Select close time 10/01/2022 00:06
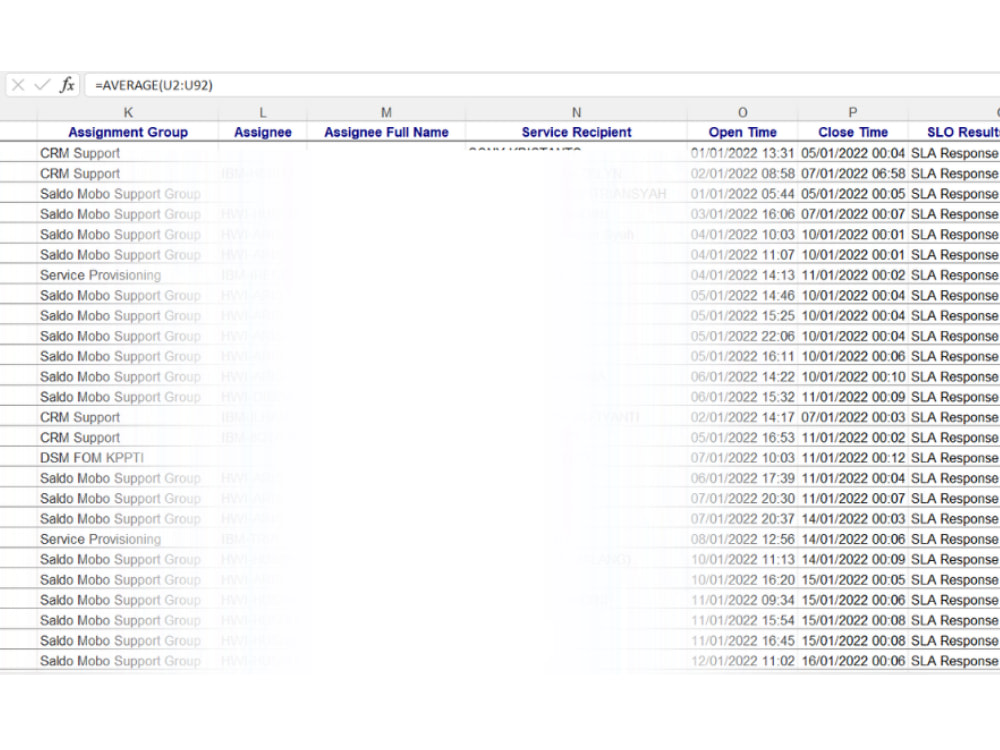 pyautogui.click(x=853, y=357)
